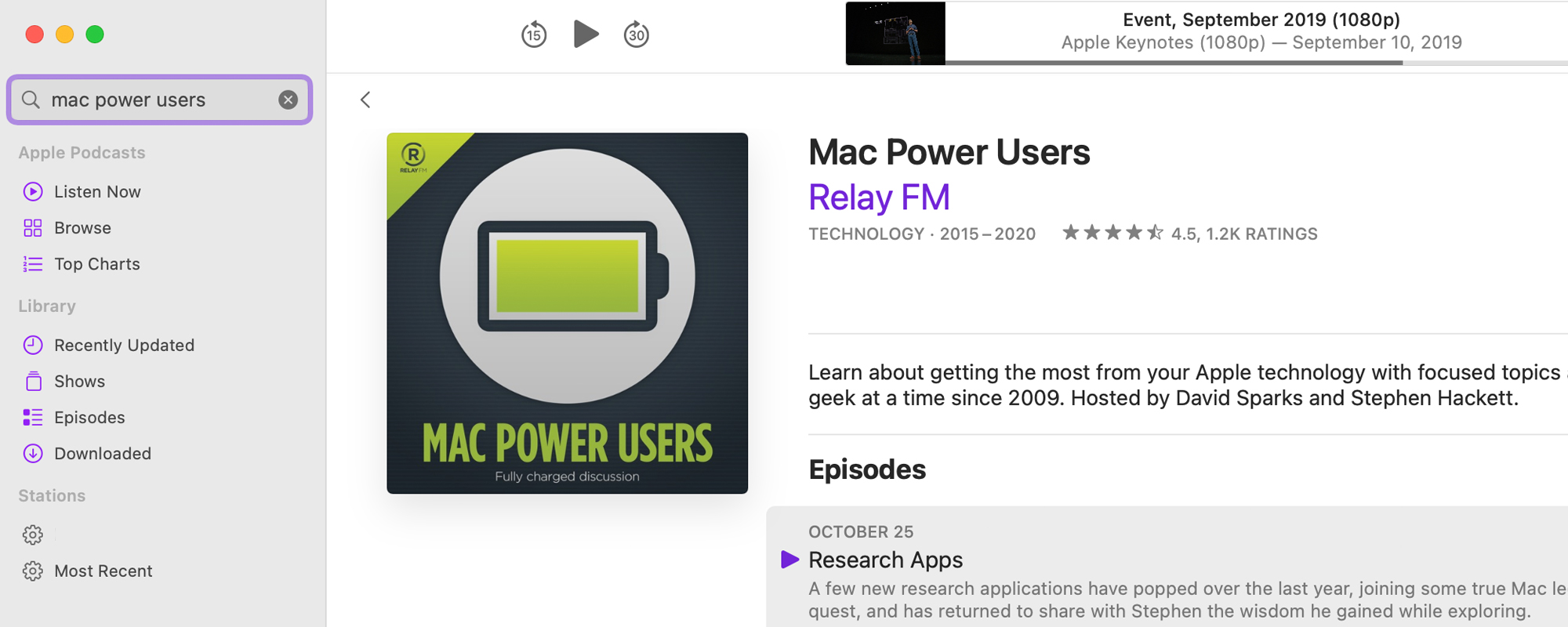1568x627 pixels.
Task: Minimize the window with the yellow button
Action: click(x=64, y=34)
